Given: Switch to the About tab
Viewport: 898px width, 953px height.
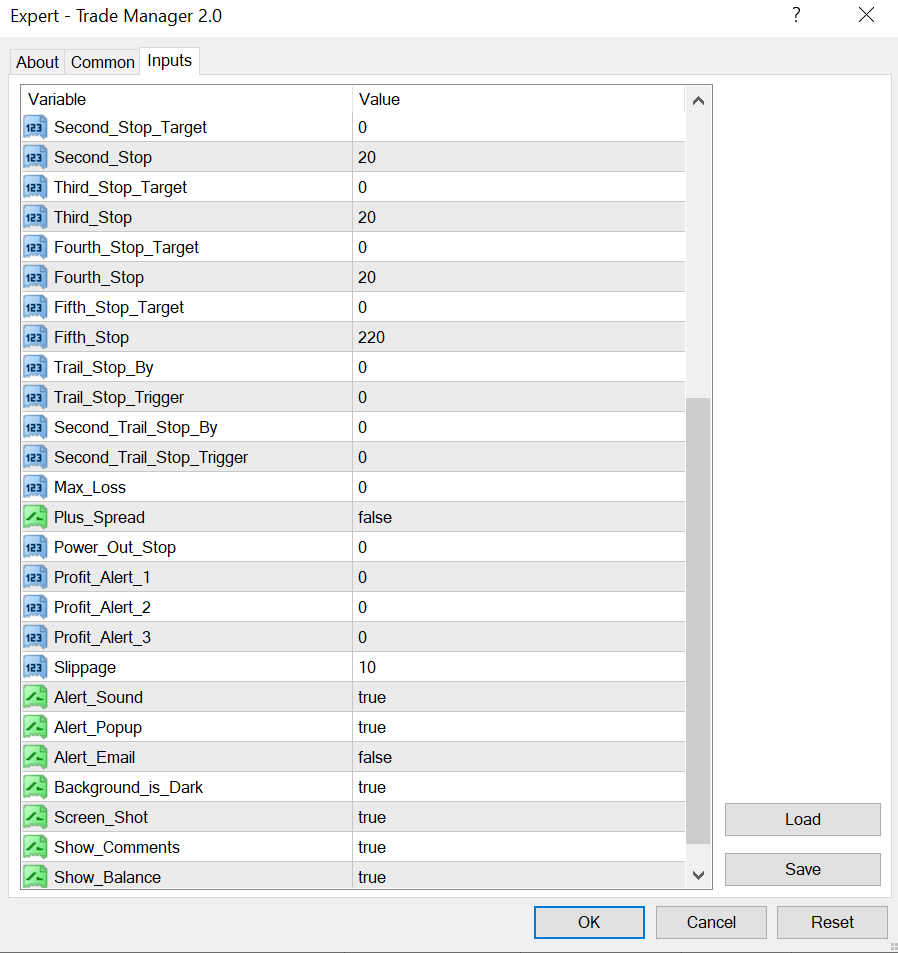Looking at the screenshot, I should point(37,62).
